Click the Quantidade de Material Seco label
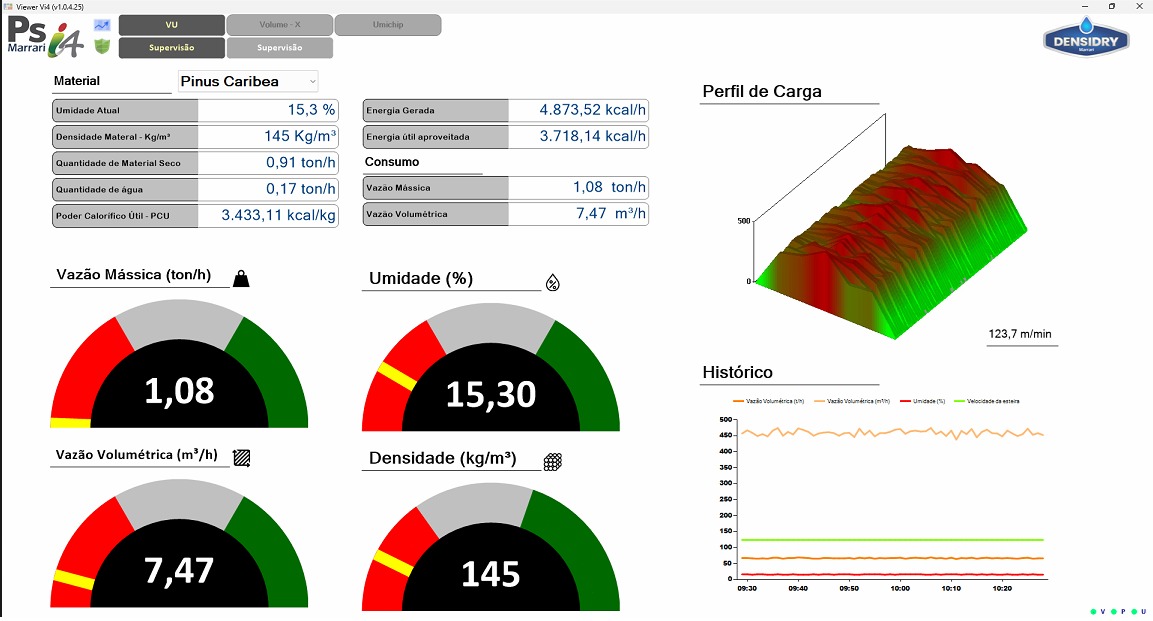The height and width of the screenshot is (621, 1153). point(118,163)
